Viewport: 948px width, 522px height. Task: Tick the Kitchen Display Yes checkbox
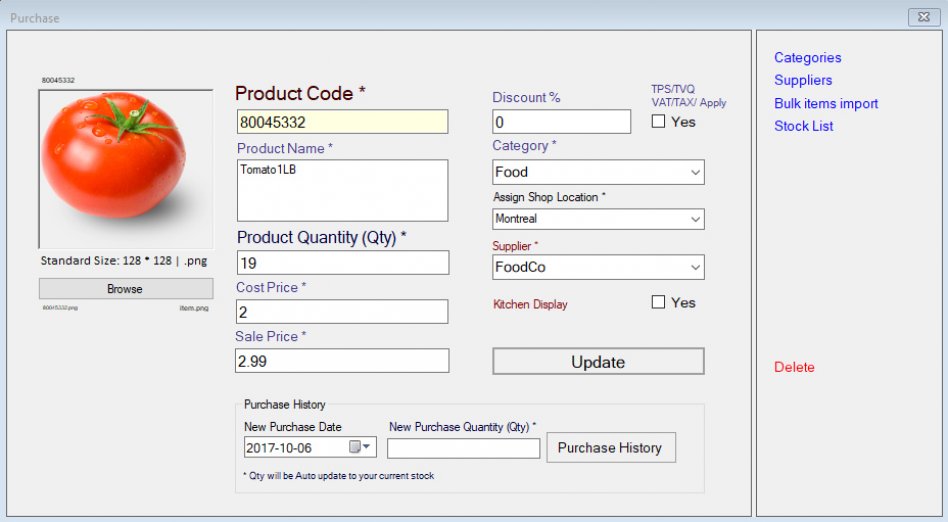pos(658,302)
